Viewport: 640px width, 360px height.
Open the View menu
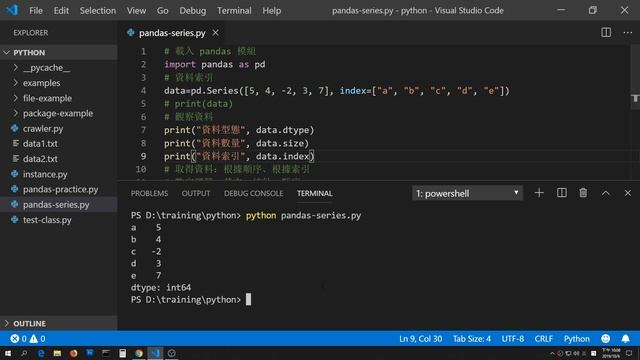click(136, 11)
